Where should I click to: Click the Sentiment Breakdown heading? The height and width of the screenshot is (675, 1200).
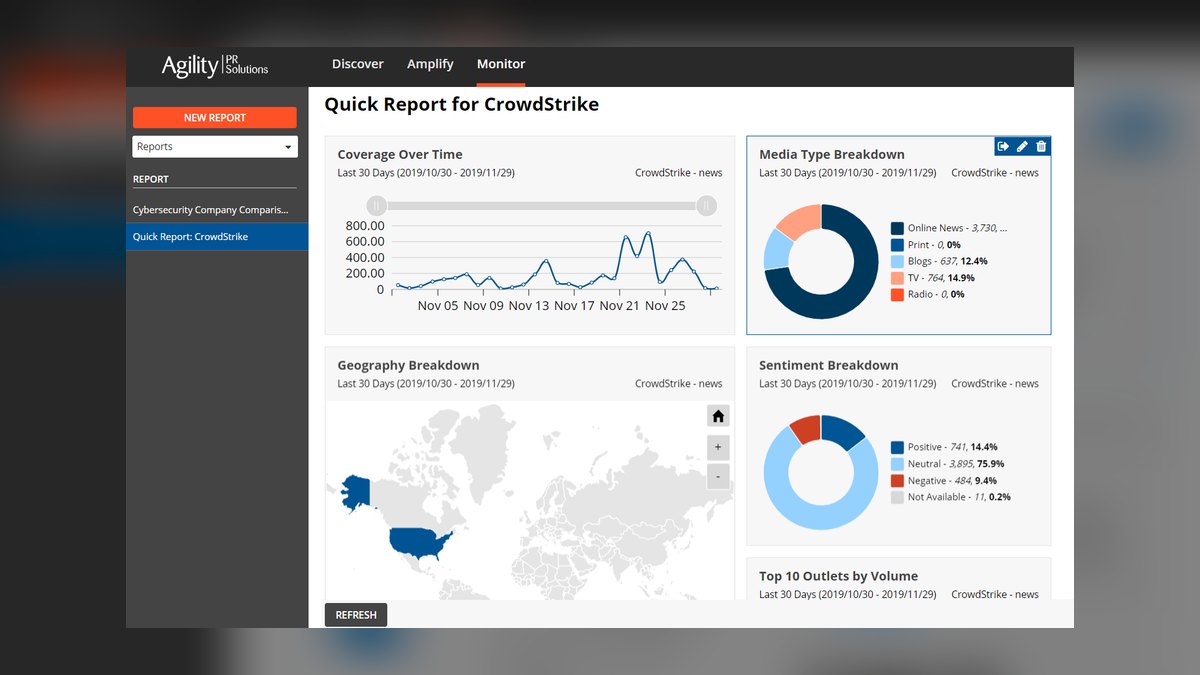pos(829,365)
